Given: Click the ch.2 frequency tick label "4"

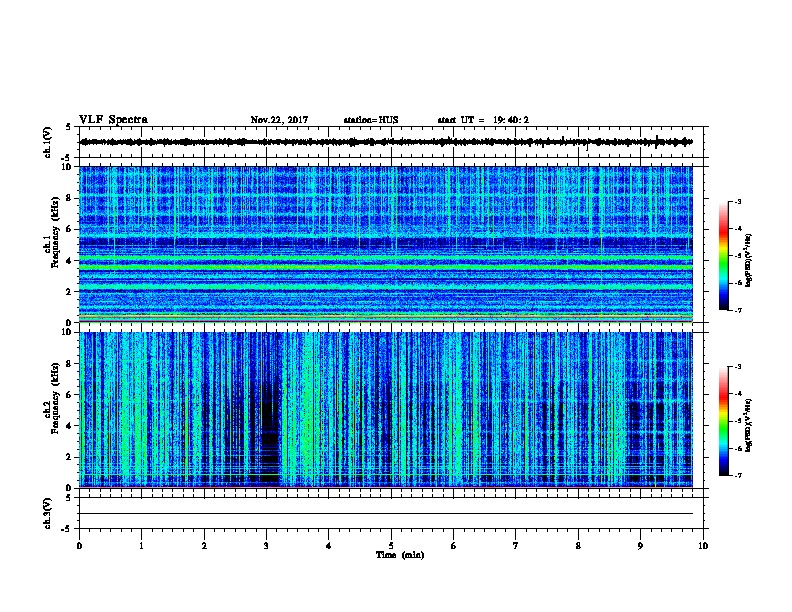Looking at the screenshot, I should (69, 426).
